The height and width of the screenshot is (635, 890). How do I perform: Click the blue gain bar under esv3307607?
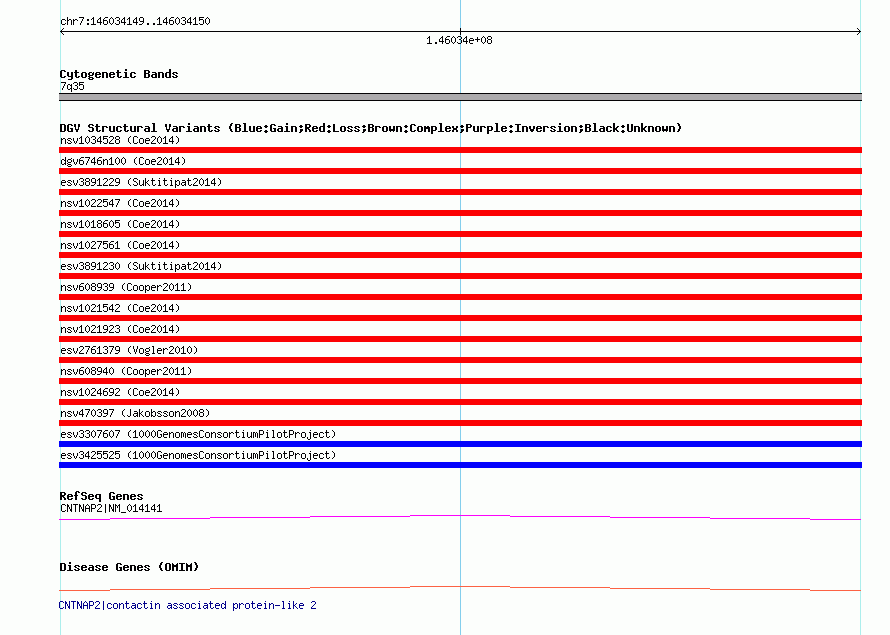460,444
